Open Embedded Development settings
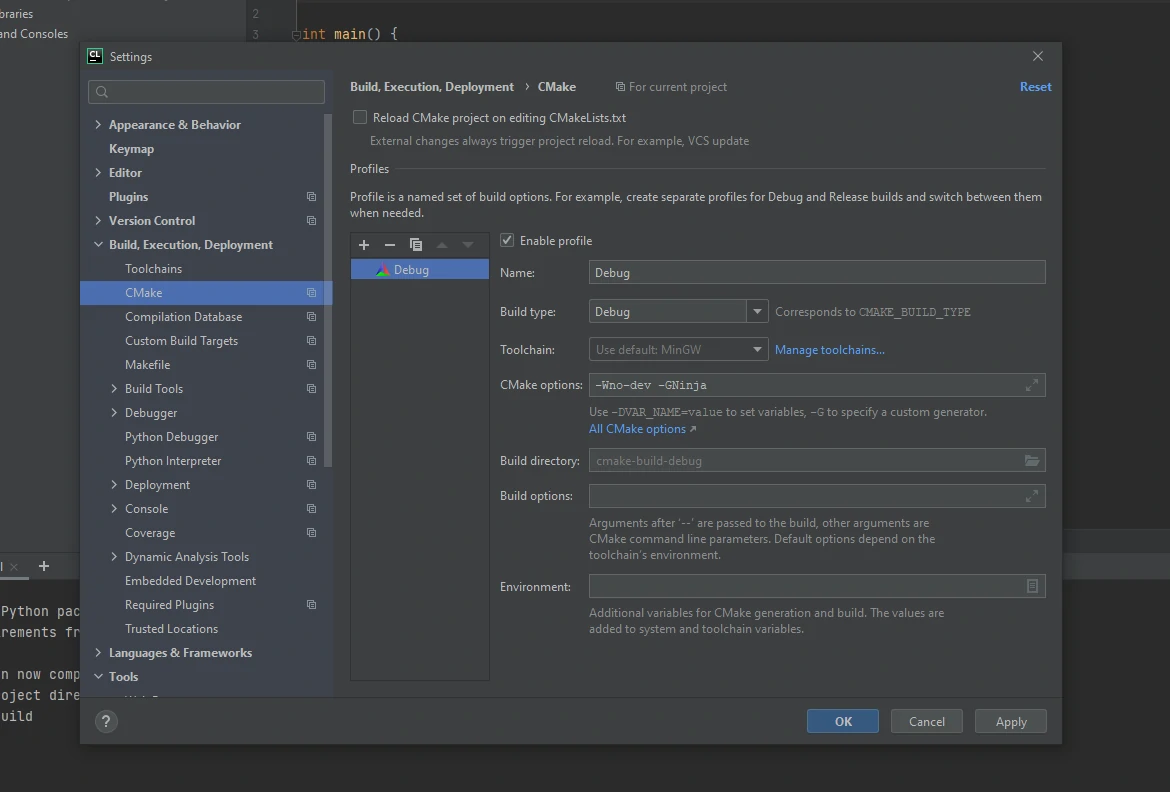 pyautogui.click(x=190, y=581)
